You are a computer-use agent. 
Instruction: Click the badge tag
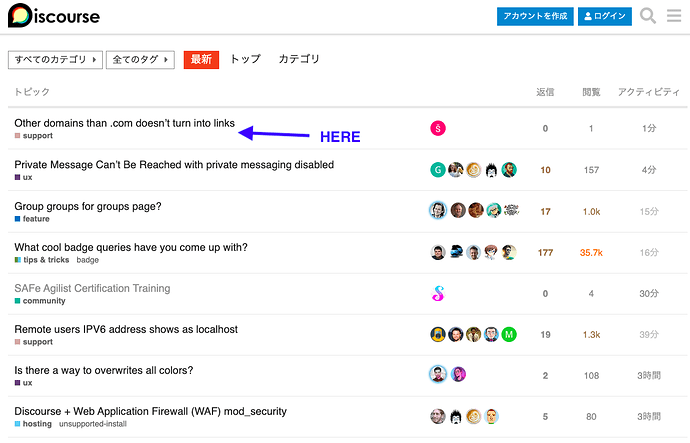(x=88, y=260)
